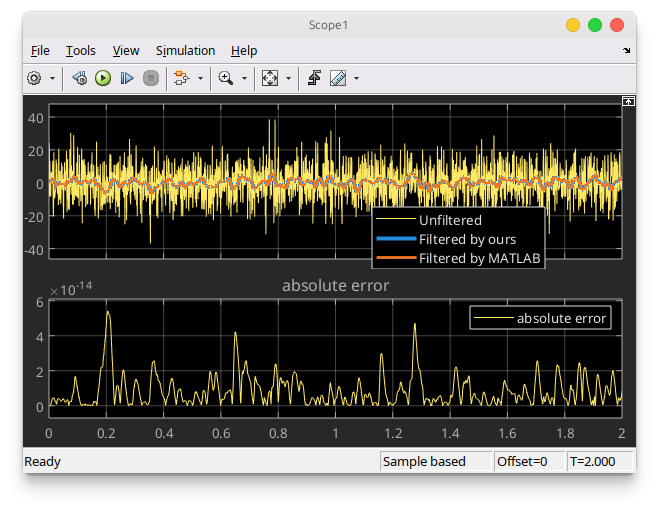Click the Step Forward icon
Image resolution: width=659 pixels, height=512 pixels.
click(127, 78)
